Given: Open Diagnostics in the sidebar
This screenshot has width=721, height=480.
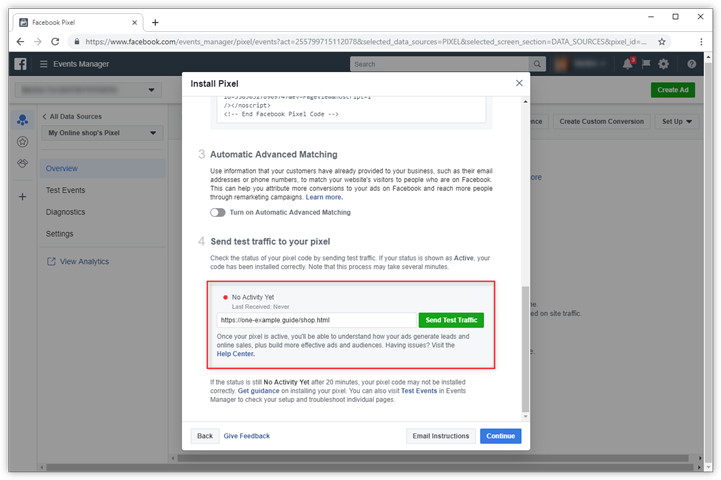Looking at the screenshot, I should click(x=66, y=212).
